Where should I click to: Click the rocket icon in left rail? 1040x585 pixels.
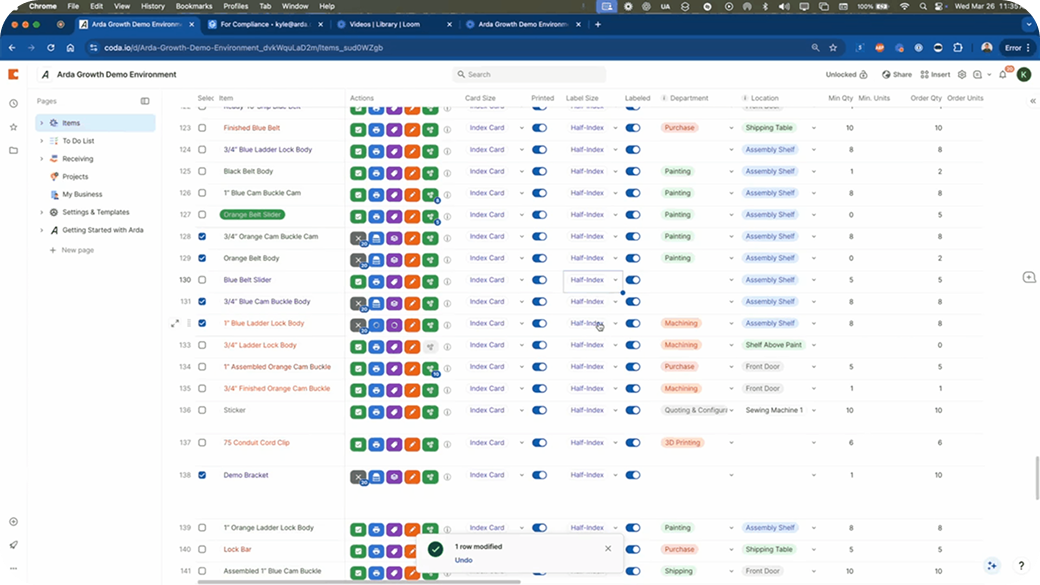pyautogui.click(x=13, y=545)
